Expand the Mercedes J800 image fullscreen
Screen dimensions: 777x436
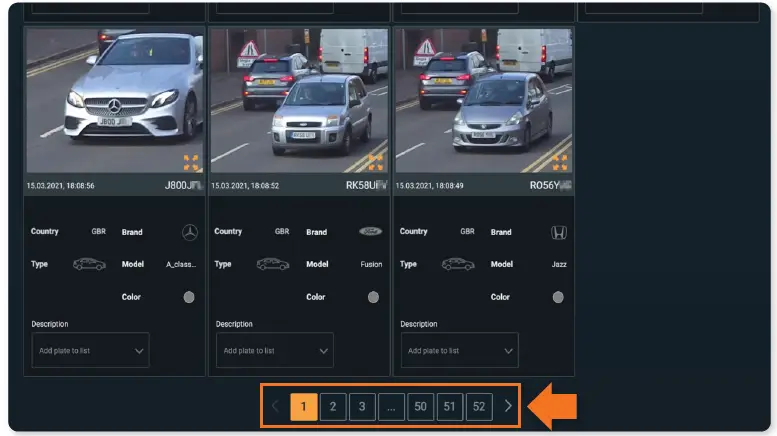191,163
